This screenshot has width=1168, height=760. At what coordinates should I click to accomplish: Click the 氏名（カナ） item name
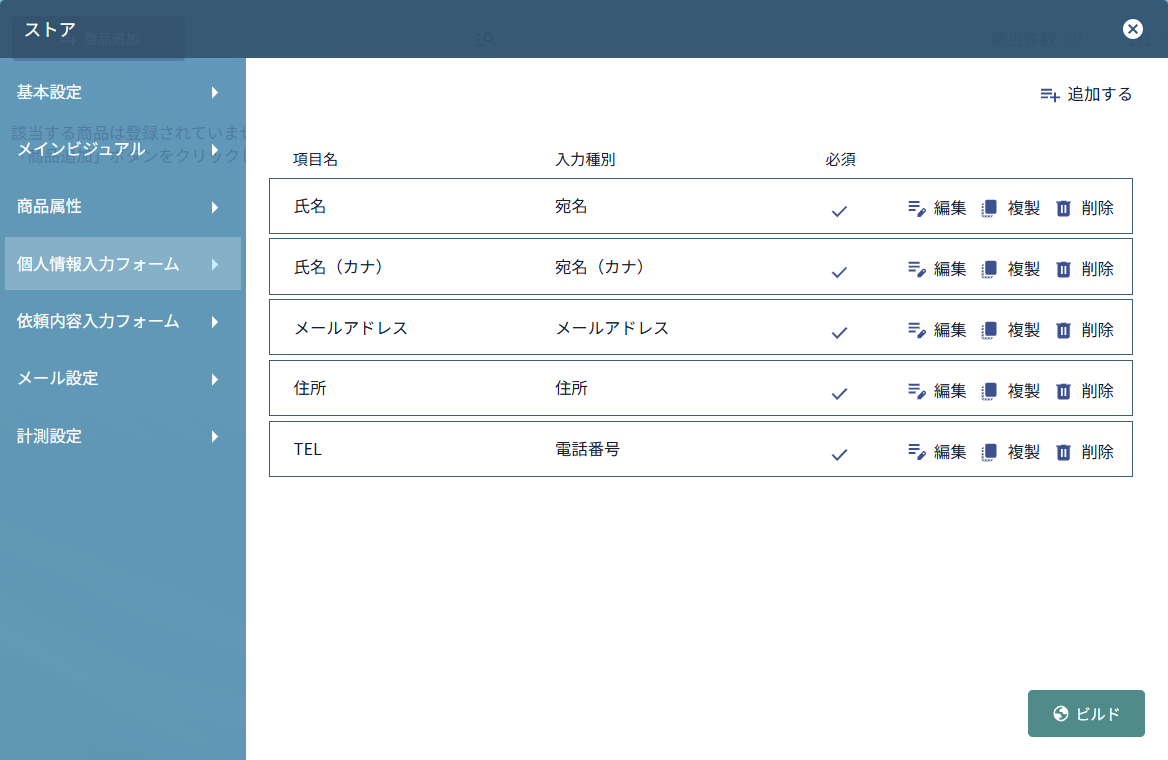(339, 267)
